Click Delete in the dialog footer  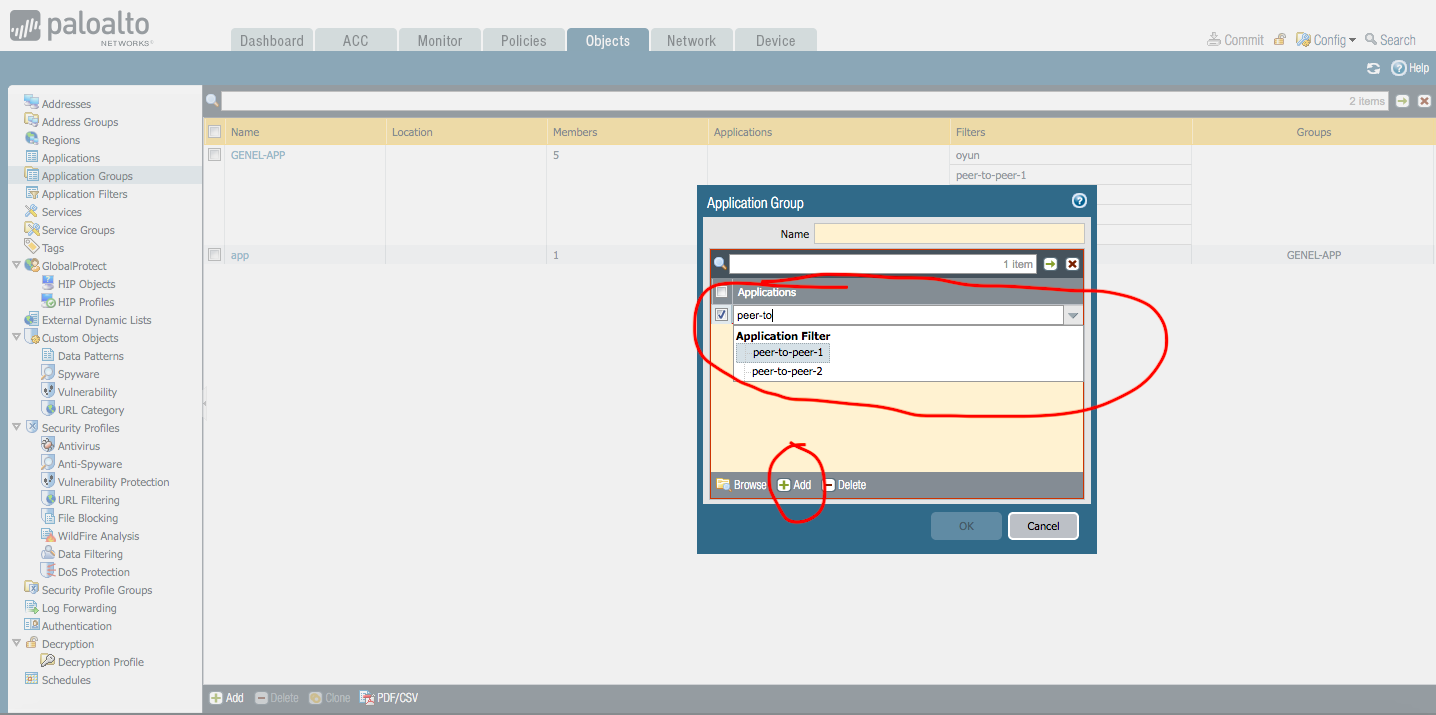coord(844,485)
